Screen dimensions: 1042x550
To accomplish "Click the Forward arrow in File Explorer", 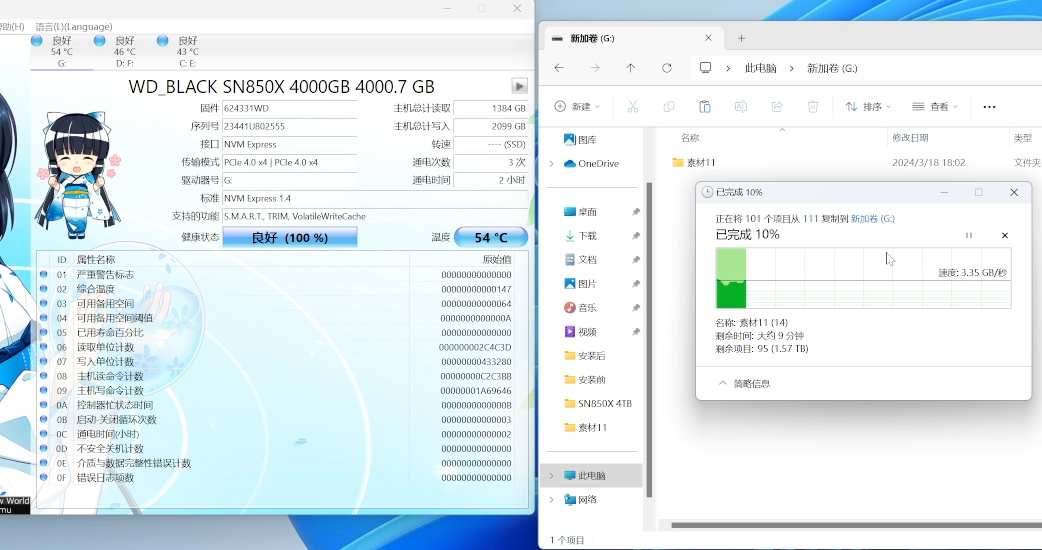I will click(595, 68).
